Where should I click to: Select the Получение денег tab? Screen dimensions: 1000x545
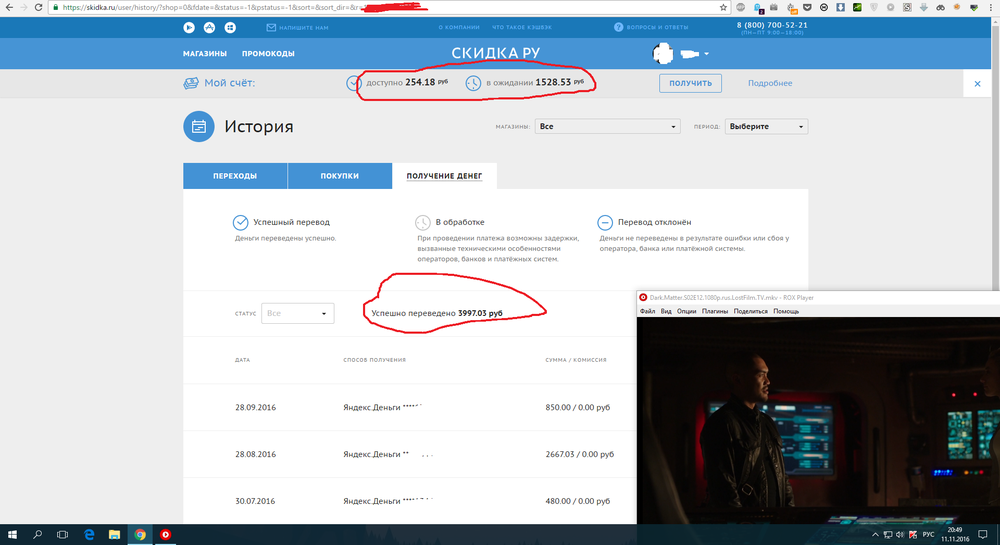coord(444,176)
